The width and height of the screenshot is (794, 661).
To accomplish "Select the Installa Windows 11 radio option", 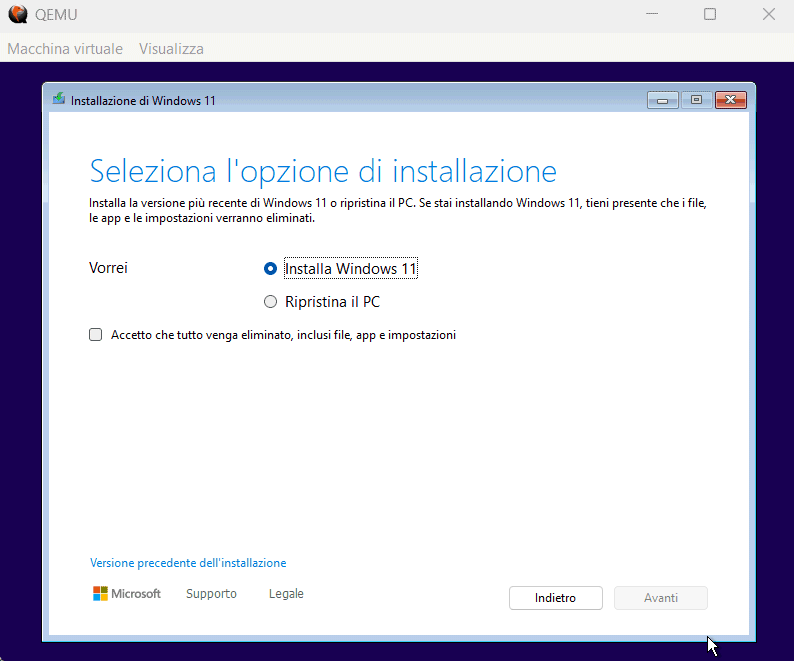I will (270, 268).
